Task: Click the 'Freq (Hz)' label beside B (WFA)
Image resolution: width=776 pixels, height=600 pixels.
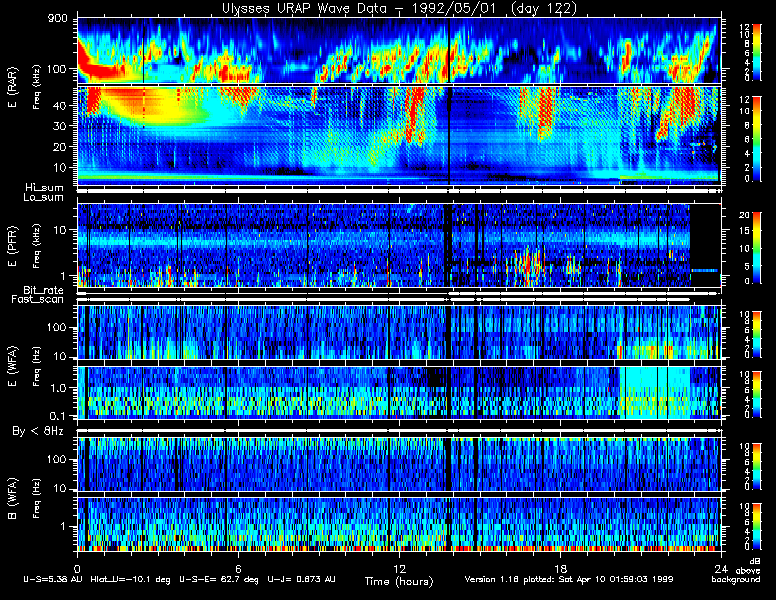Action: click(x=36, y=499)
